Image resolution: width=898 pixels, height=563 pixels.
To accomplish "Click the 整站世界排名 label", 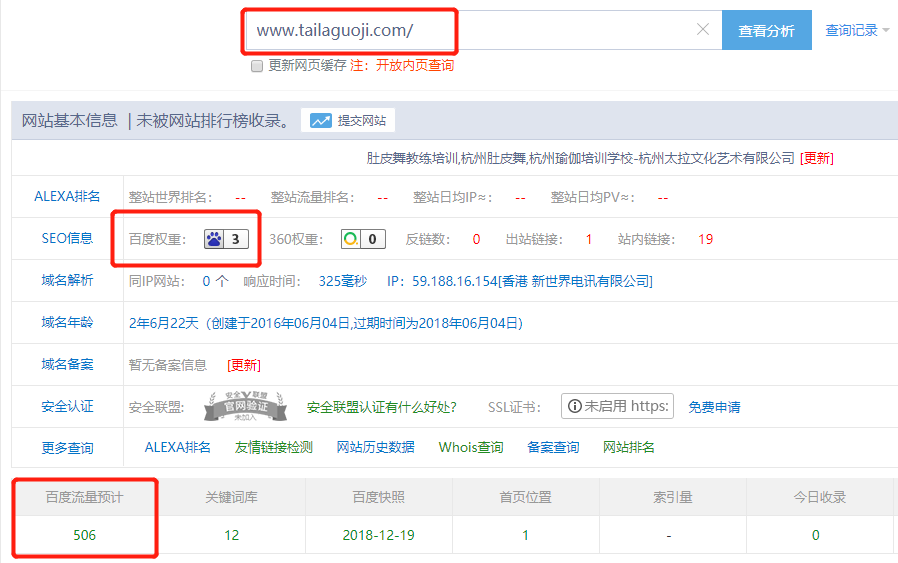I will 170,198.
